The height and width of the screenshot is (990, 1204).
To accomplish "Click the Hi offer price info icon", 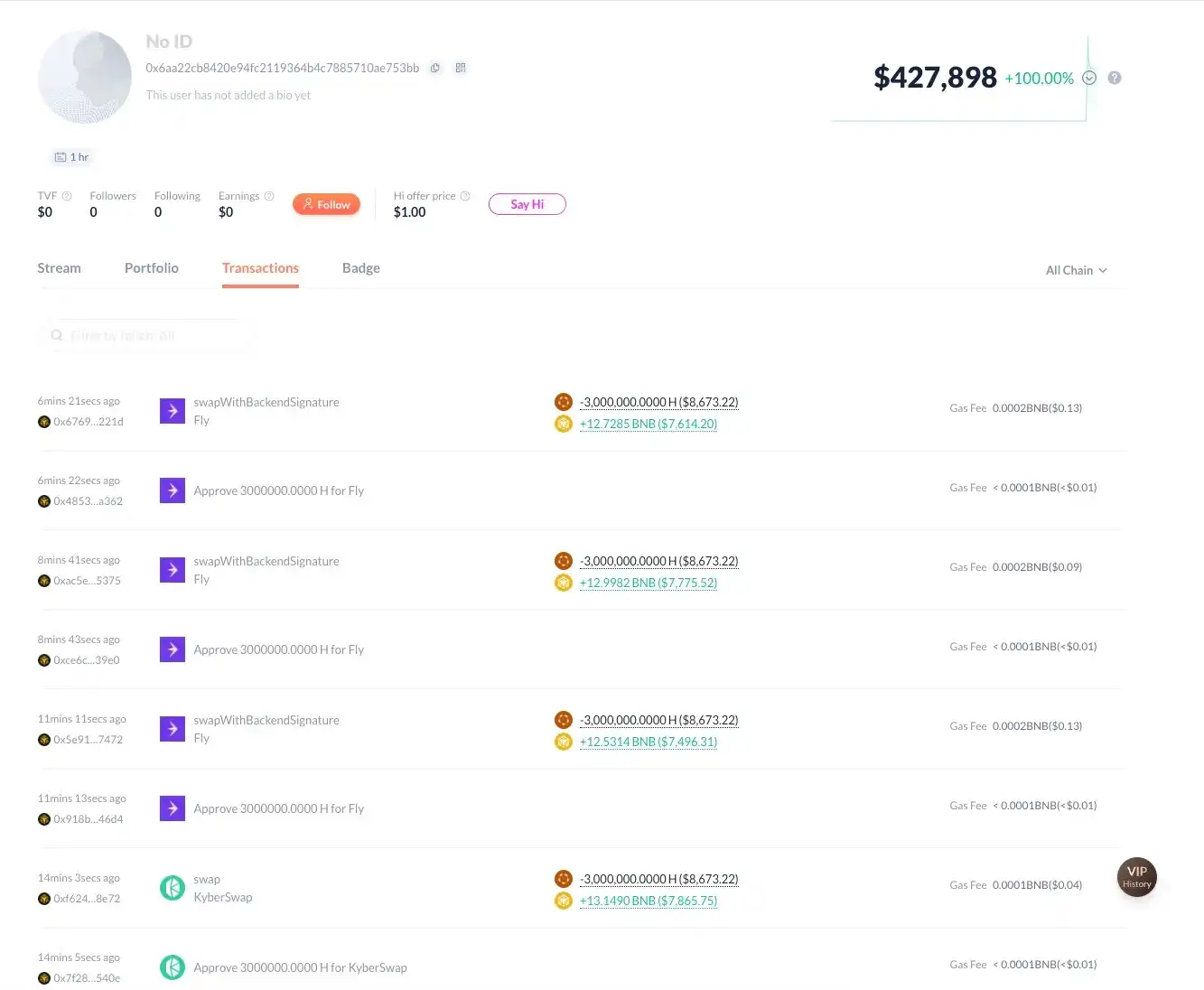I will coord(465,196).
